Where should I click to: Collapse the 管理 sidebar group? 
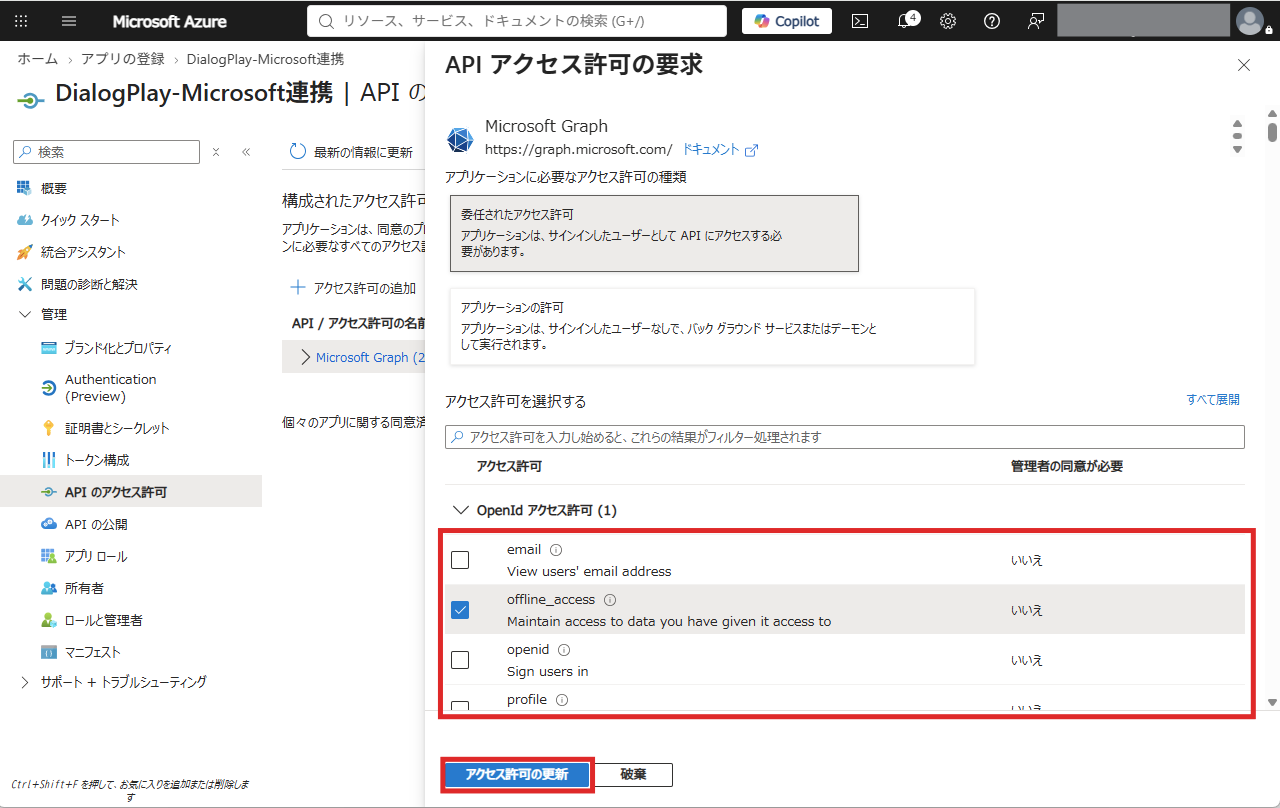pyautogui.click(x=25, y=314)
